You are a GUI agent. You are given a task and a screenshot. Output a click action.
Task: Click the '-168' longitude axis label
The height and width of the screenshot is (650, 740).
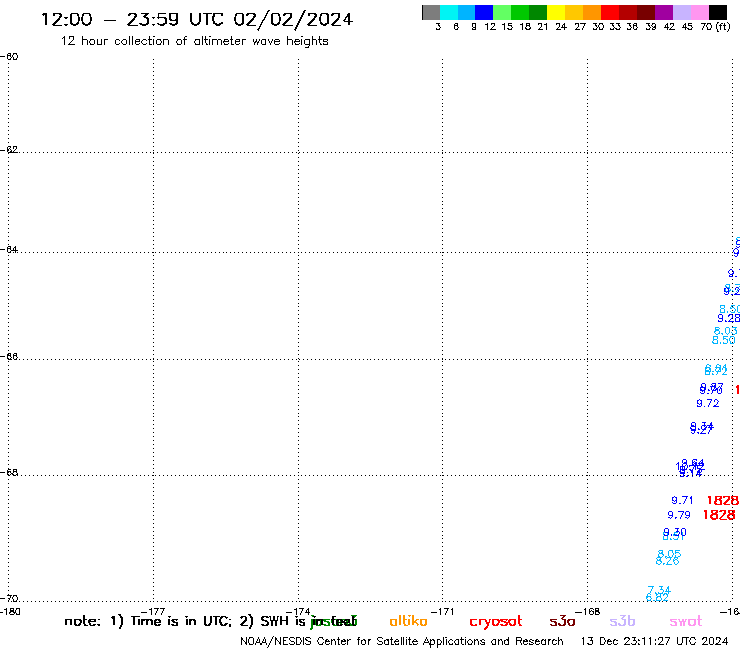click(588, 612)
